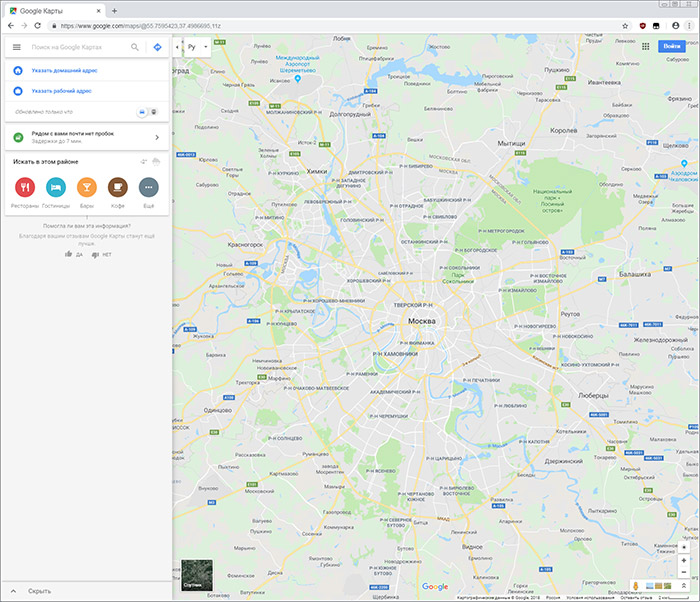The height and width of the screenshot is (602, 700).
Task: Click thumbs down НЕТ feedback
Action: click(101, 255)
